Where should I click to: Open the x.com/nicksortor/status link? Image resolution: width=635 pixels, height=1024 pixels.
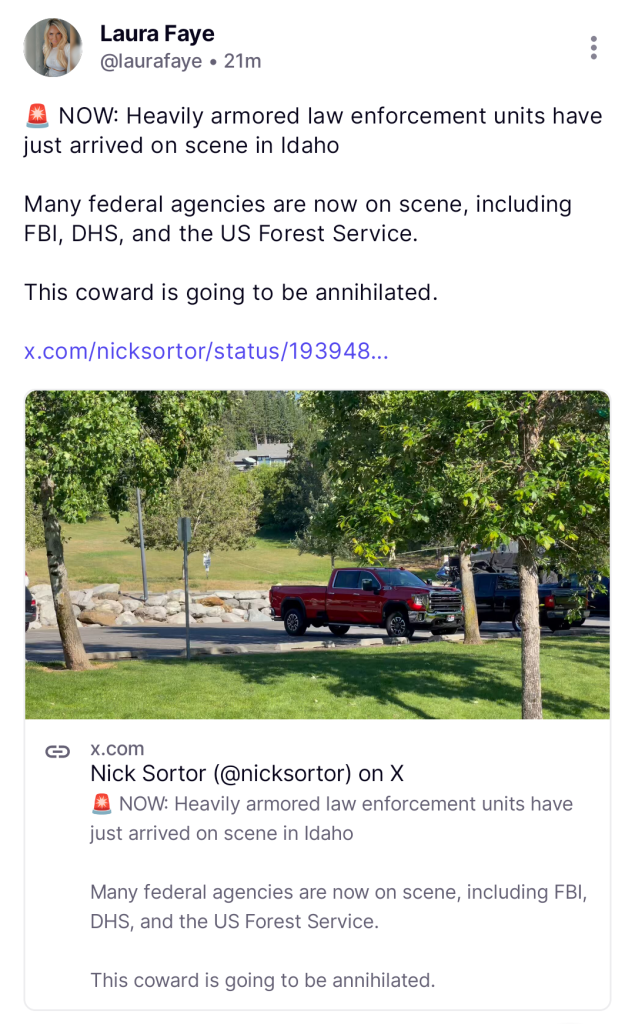(x=206, y=351)
